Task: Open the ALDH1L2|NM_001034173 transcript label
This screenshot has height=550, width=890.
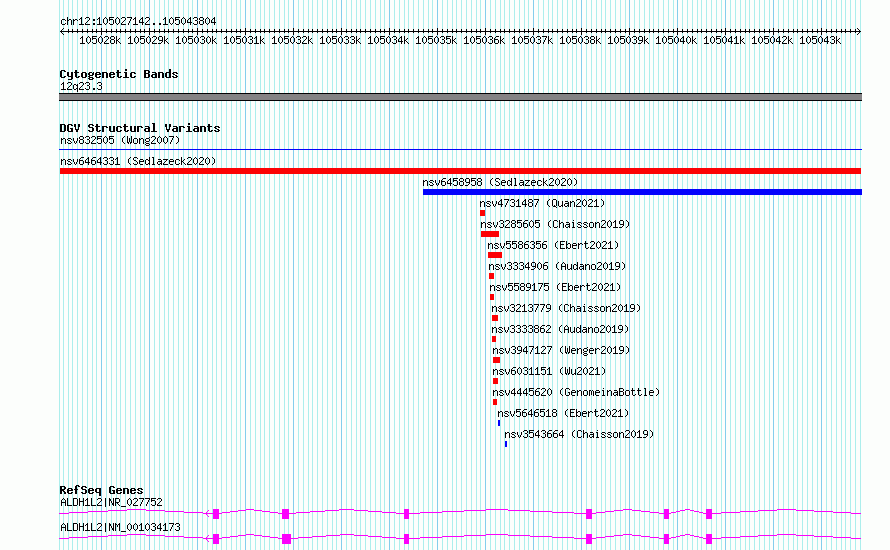Action: (x=120, y=527)
